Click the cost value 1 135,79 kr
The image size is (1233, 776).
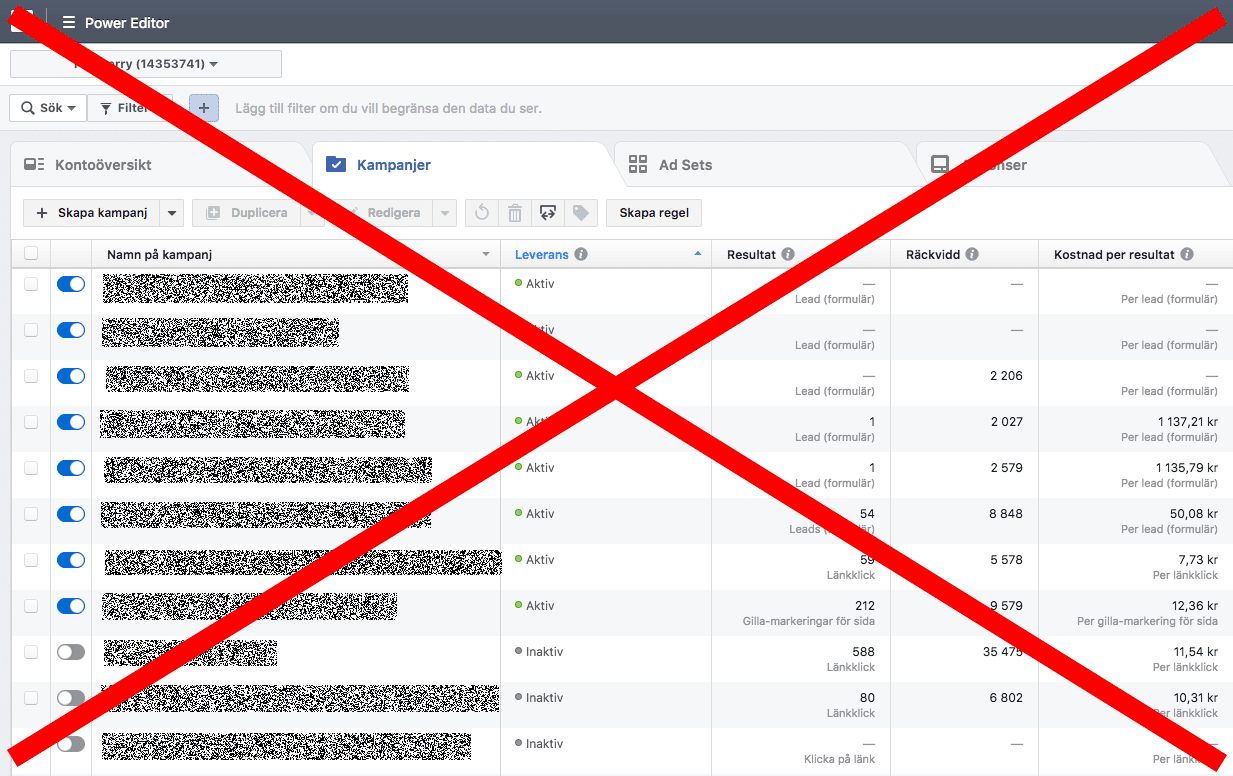click(x=1186, y=468)
